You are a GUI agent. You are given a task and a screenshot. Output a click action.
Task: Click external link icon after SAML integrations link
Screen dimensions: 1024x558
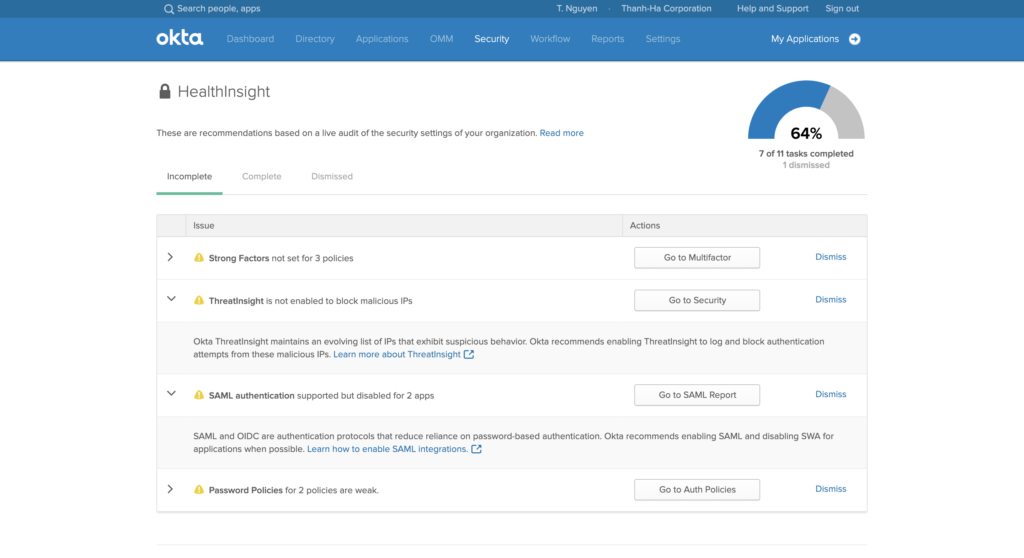(477, 449)
